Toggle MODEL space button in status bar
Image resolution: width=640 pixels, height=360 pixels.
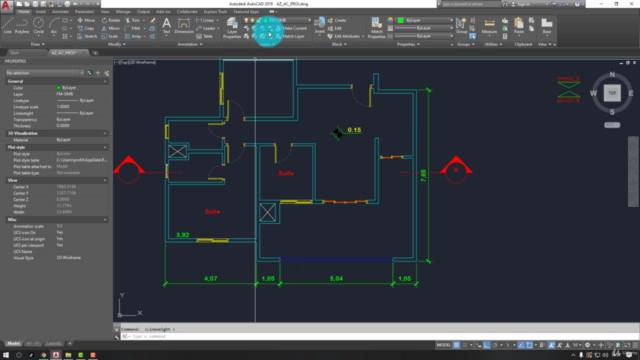point(444,345)
